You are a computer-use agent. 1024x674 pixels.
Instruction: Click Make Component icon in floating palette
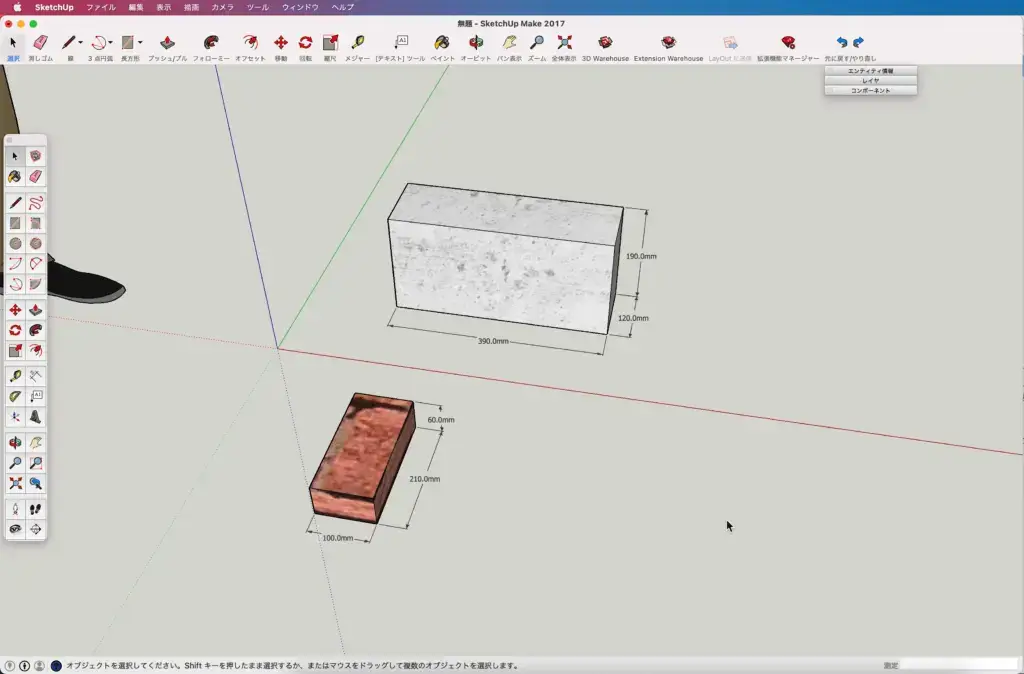35,156
